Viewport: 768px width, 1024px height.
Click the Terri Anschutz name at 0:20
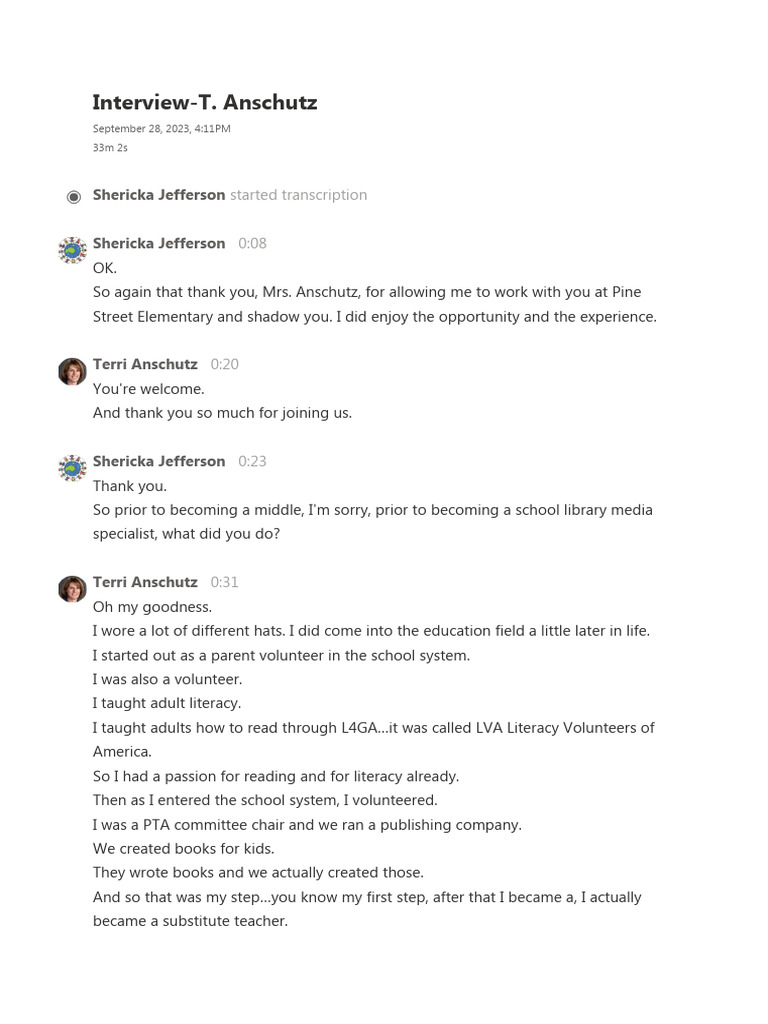point(145,365)
